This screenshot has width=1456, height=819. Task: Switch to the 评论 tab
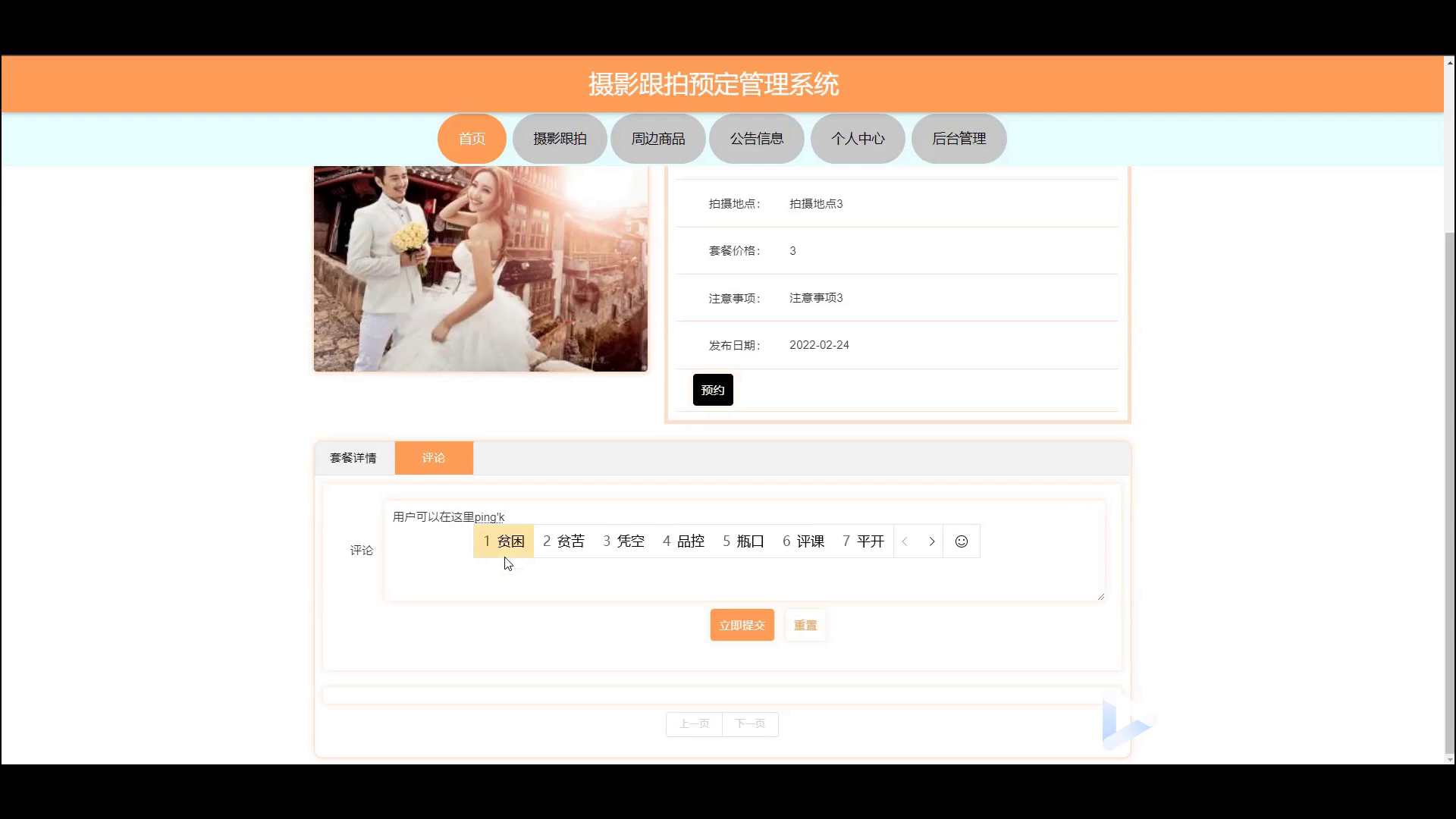pos(434,458)
